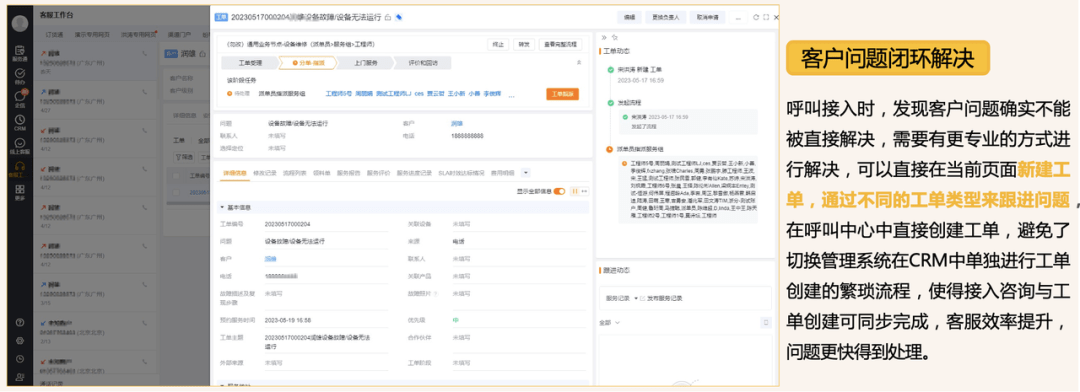Click the user avatar atop the sidebar
Viewport: 1080px width, 392px height.
coord(21,23)
